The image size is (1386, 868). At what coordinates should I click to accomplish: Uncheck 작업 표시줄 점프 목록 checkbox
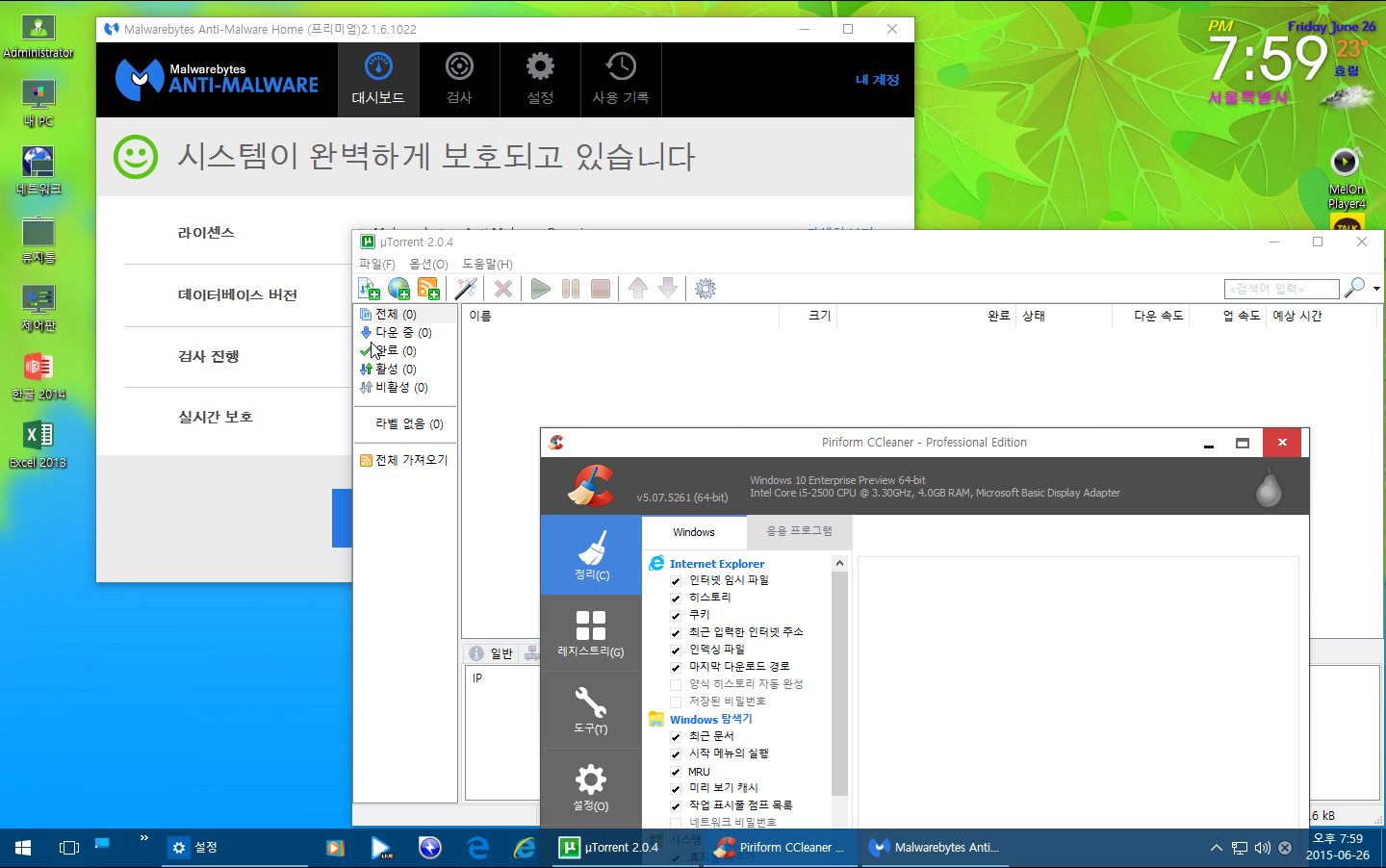(x=676, y=806)
